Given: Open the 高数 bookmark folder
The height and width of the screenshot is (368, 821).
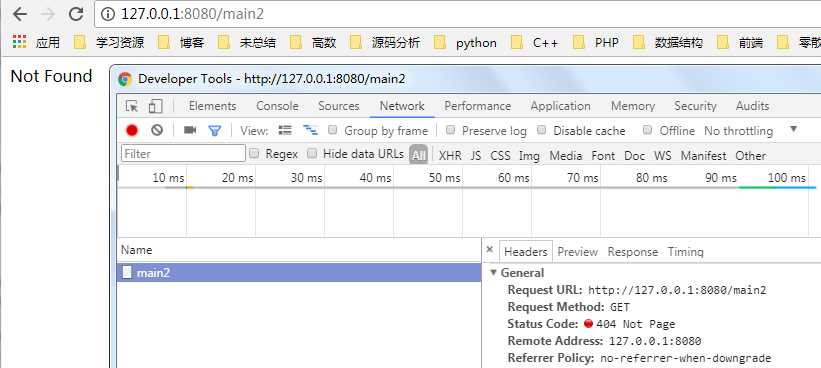Looking at the screenshot, I should coord(313,42).
